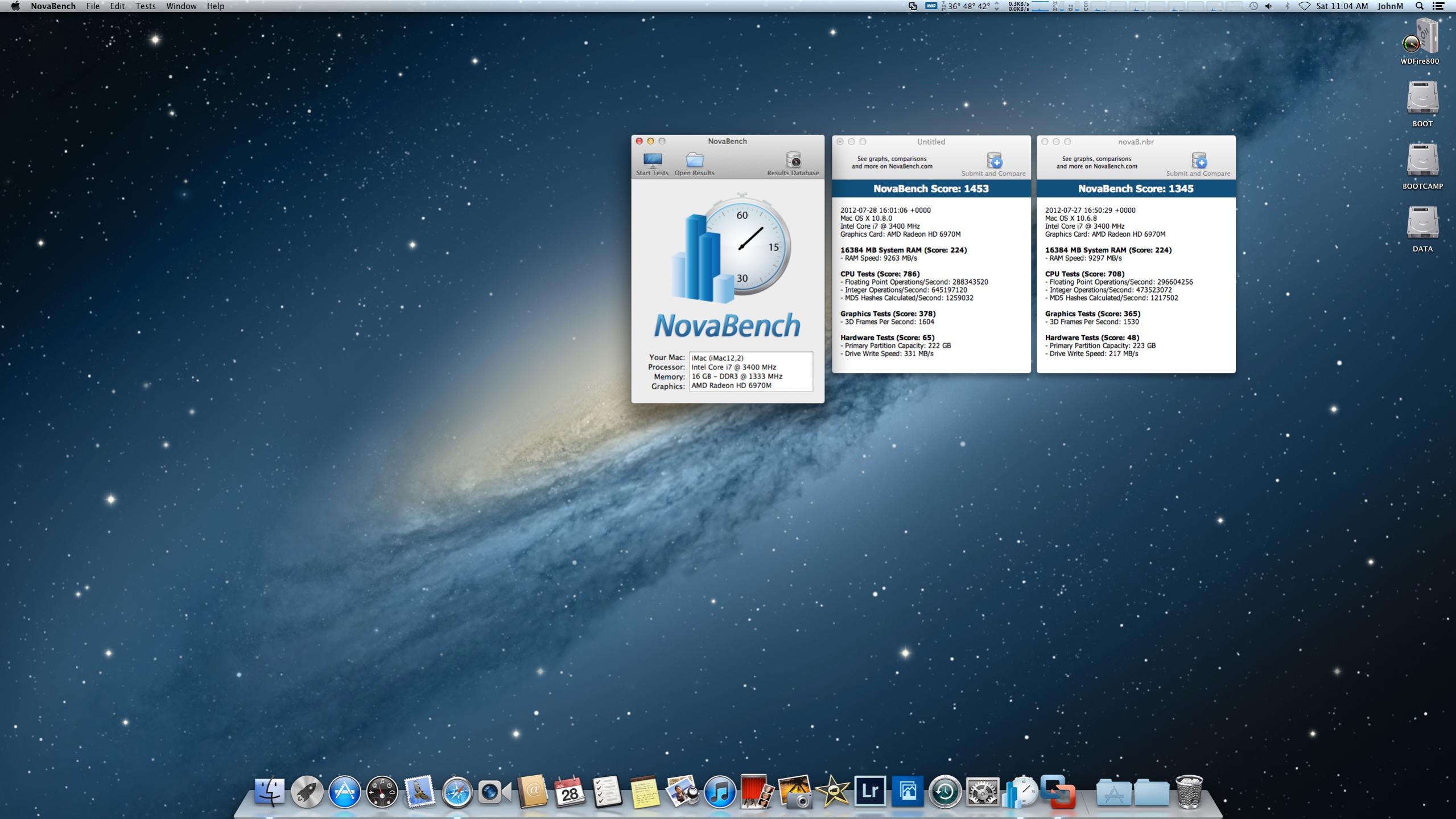Open Preview icon in Dock

[x=682, y=791]
